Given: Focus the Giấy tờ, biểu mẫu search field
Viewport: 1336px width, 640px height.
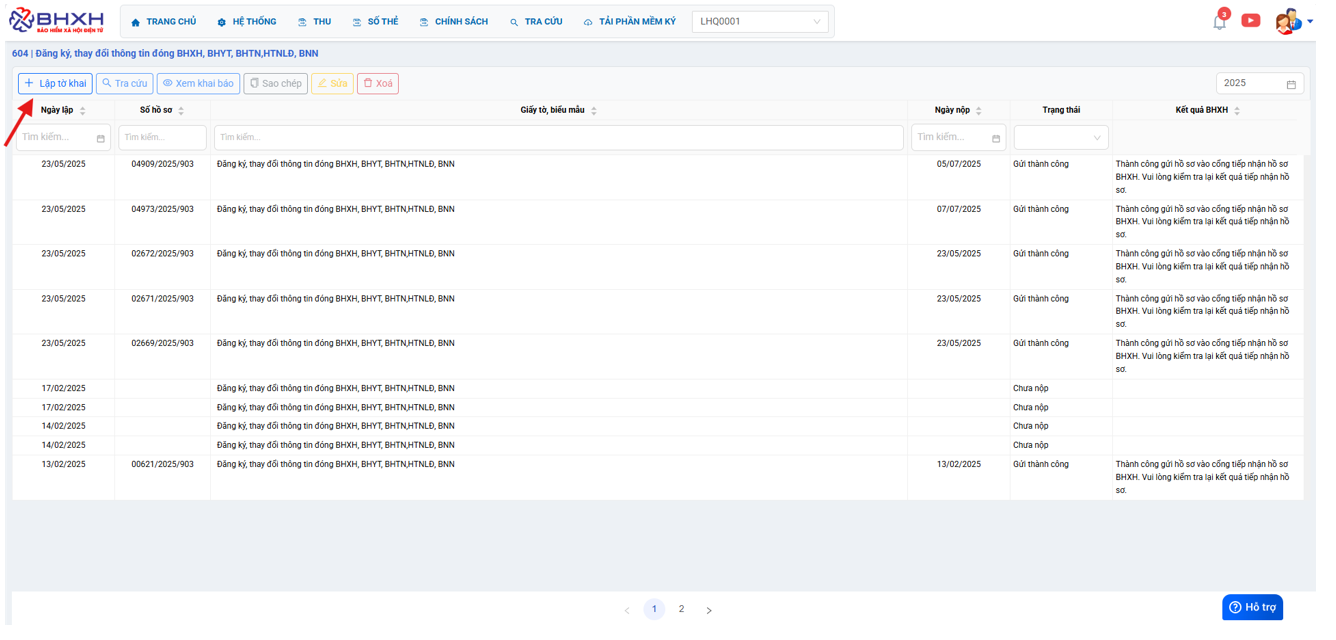Looking at the screenshot, I should (558, 138).
